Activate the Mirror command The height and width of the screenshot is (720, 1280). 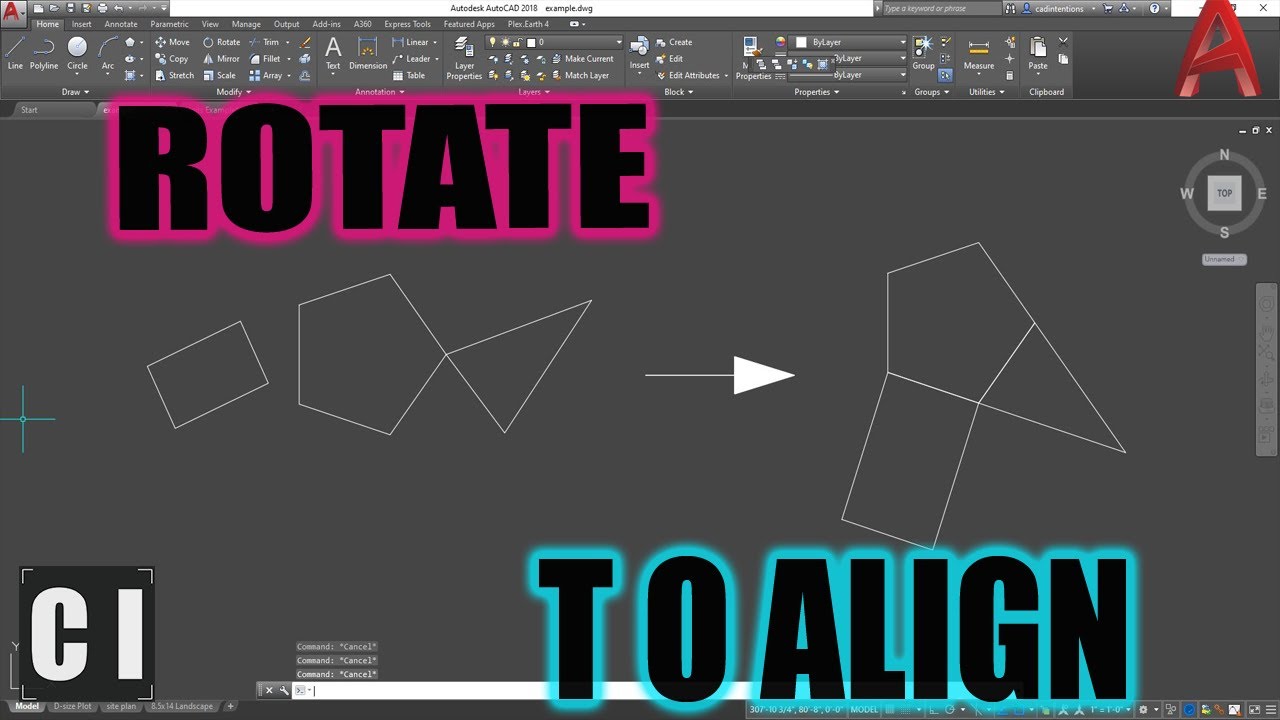click(221, 59)
